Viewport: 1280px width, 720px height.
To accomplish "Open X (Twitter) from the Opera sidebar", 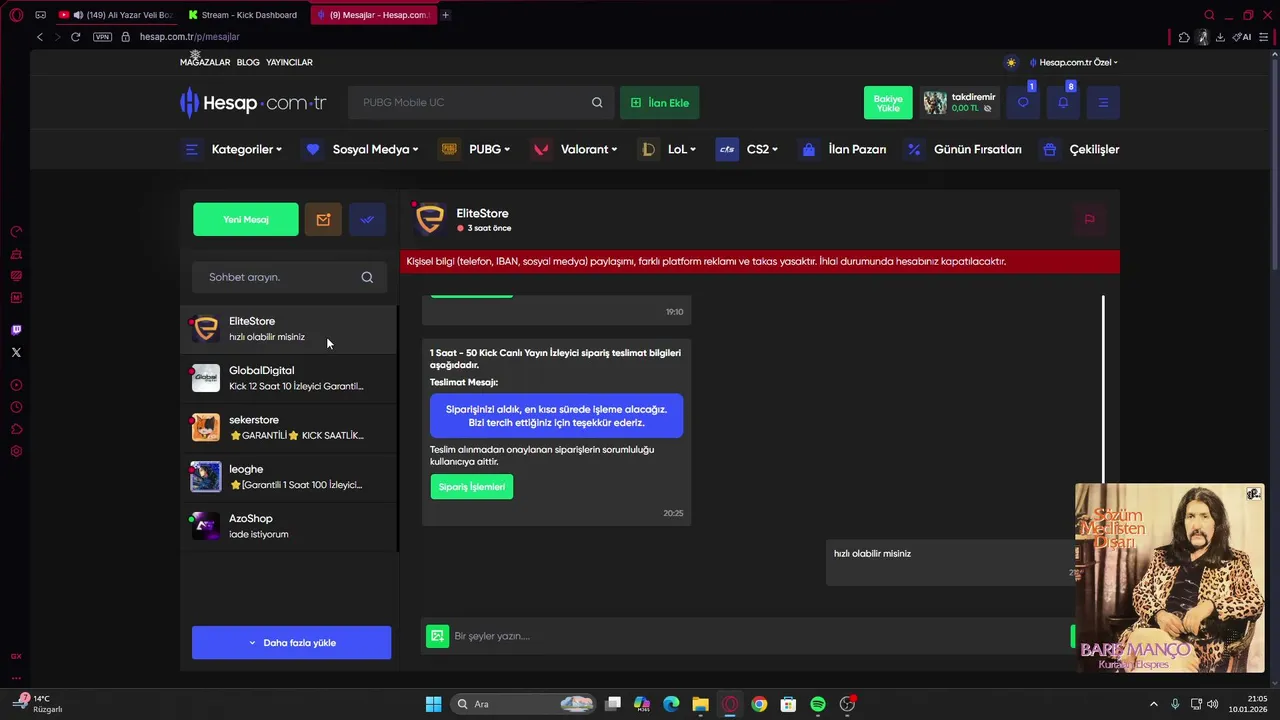I will (x=16, y=352).
